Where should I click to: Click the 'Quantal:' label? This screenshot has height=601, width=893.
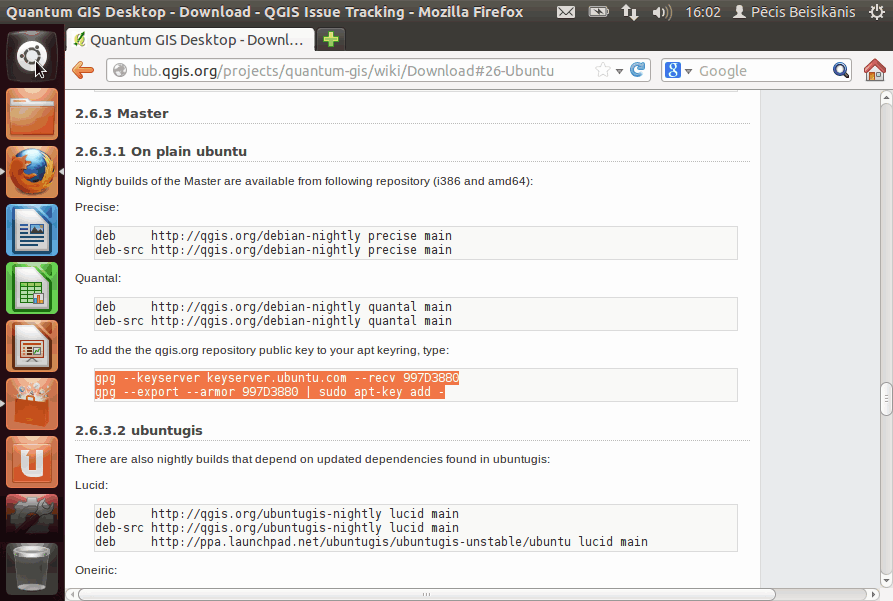pos(98,279)
